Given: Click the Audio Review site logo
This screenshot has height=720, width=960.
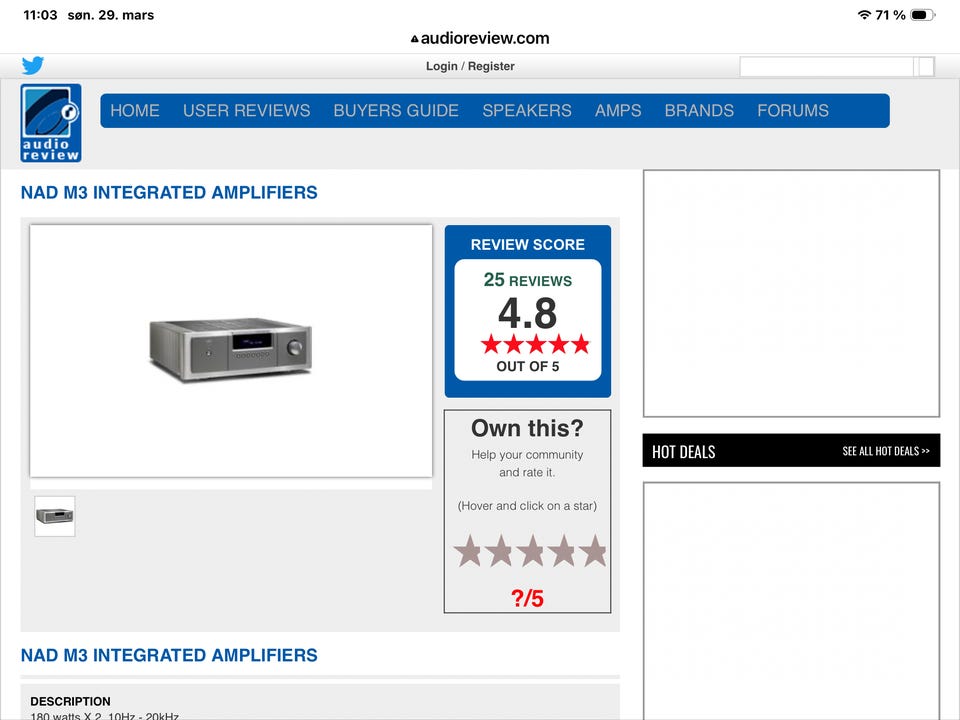Looking at the screenshot, I should [51, 123].
